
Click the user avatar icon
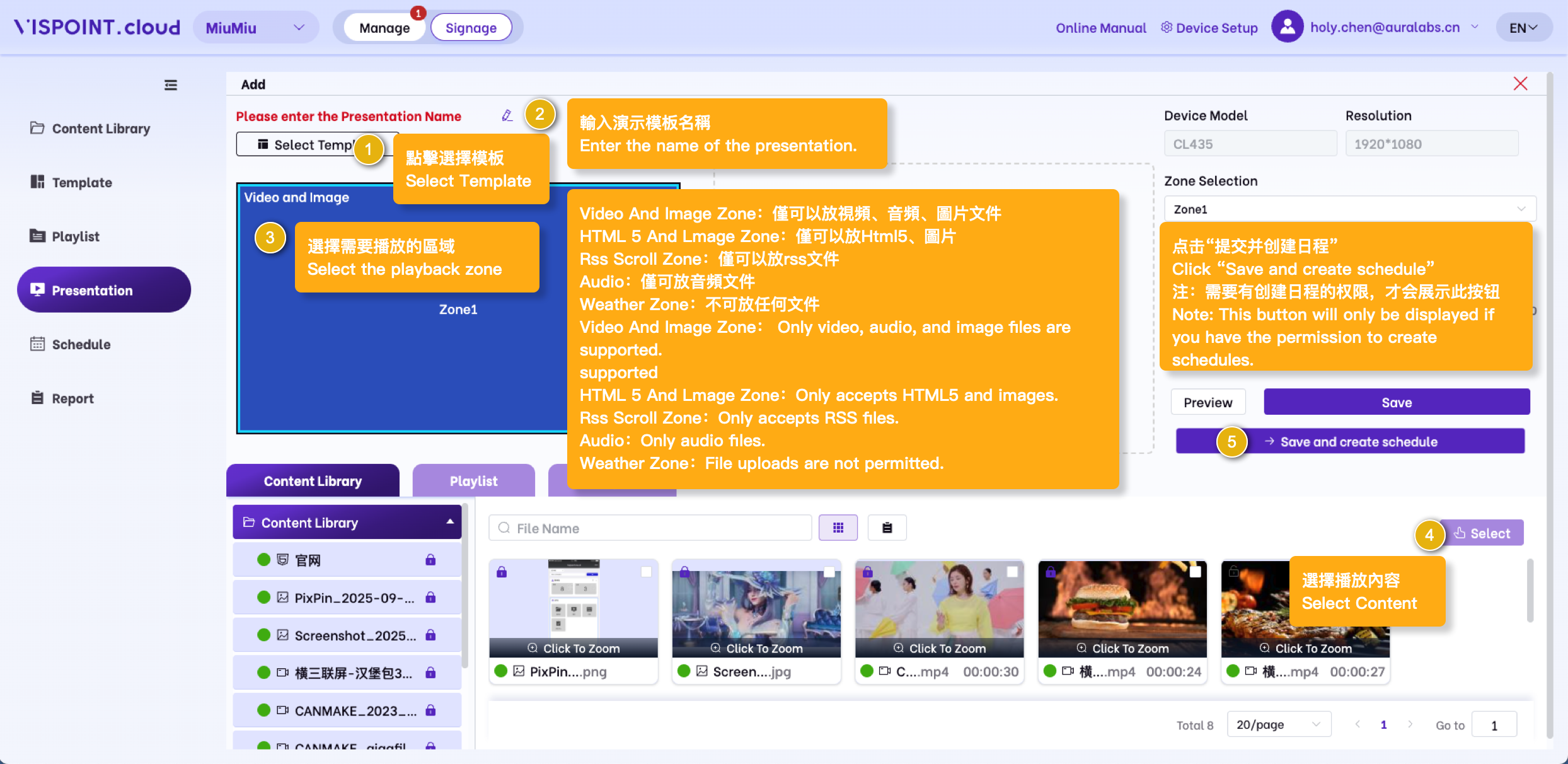1287,27
